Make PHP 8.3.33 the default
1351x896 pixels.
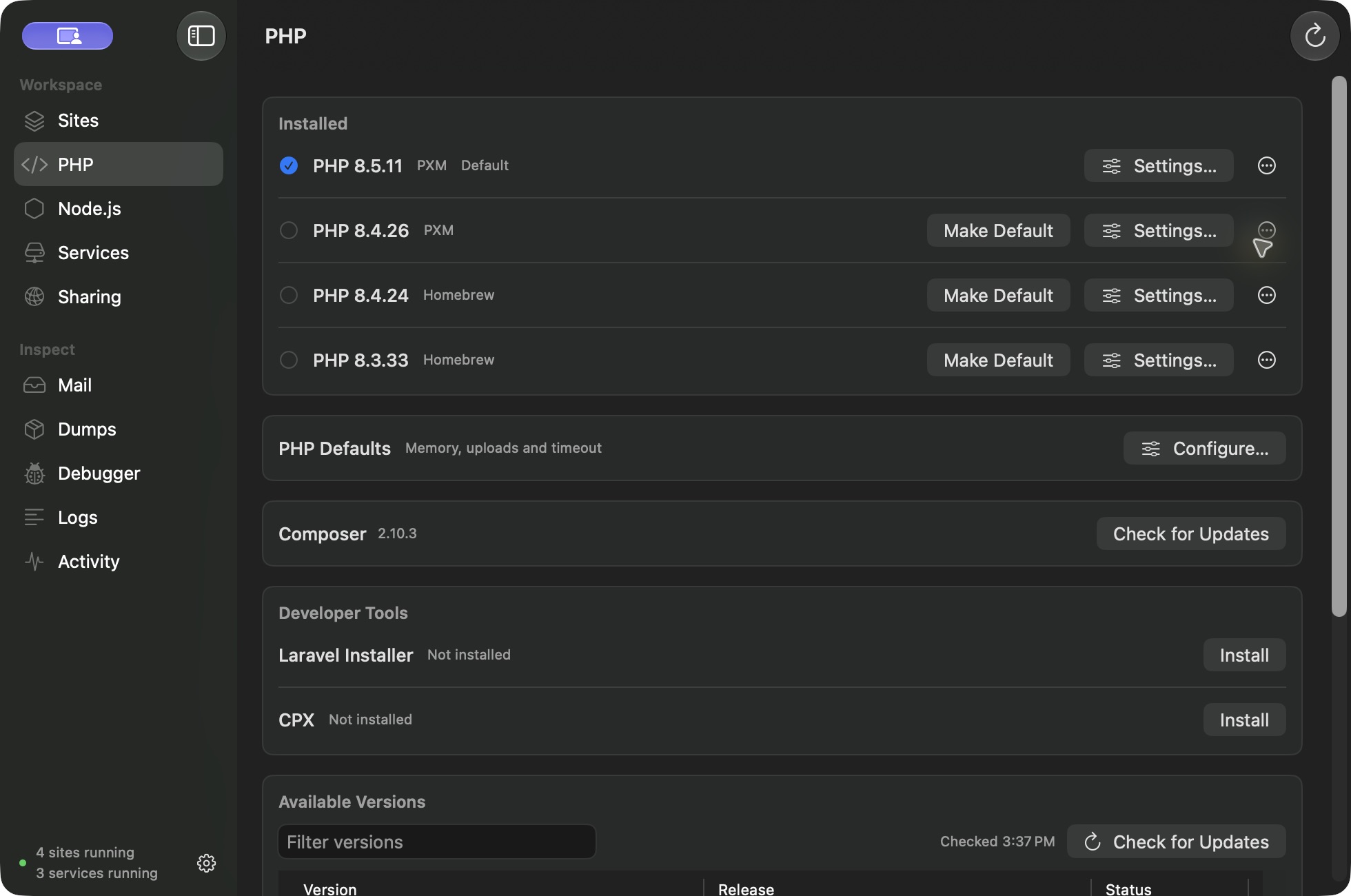click(998, 360)
